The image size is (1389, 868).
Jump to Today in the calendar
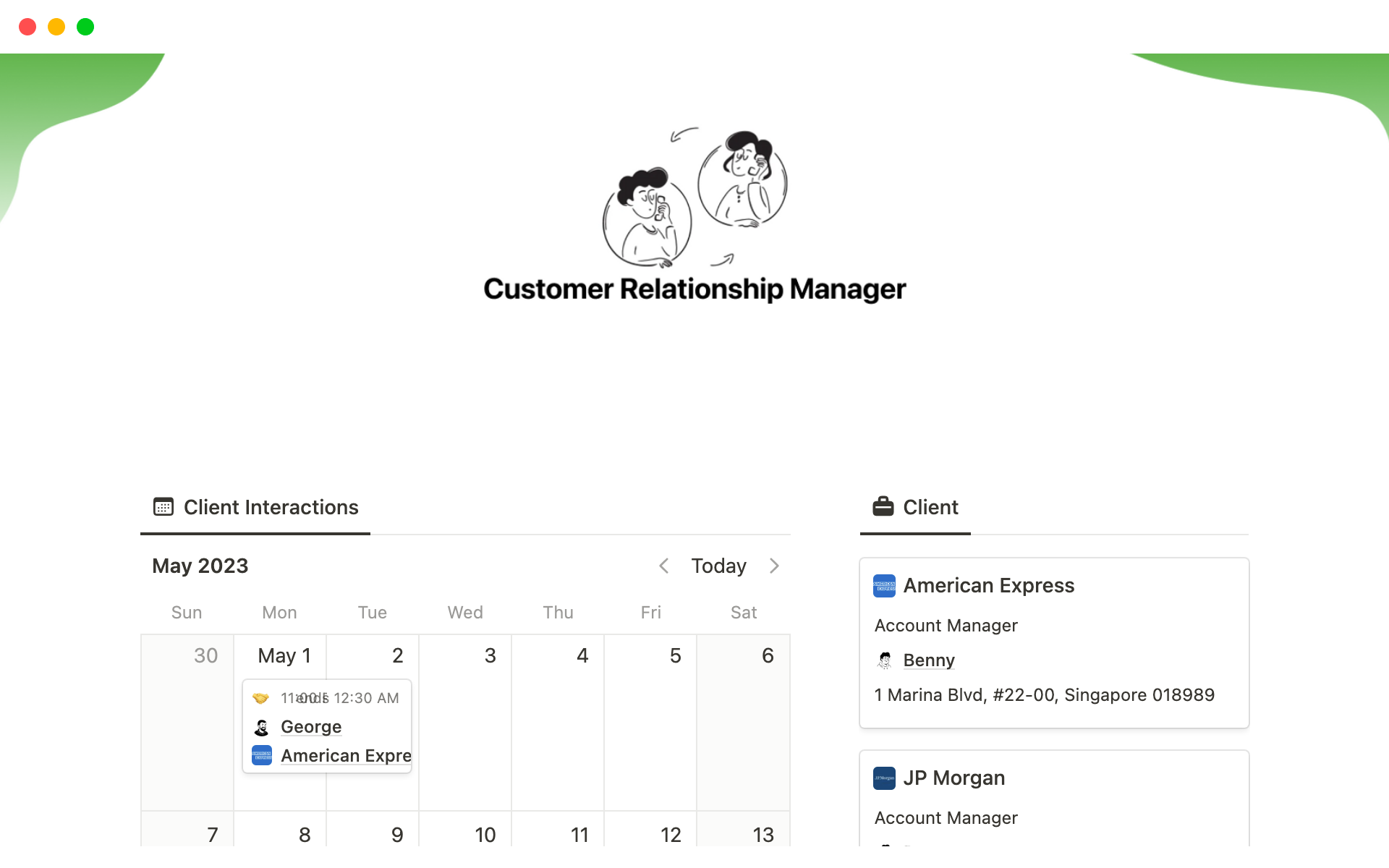point(718,566)
